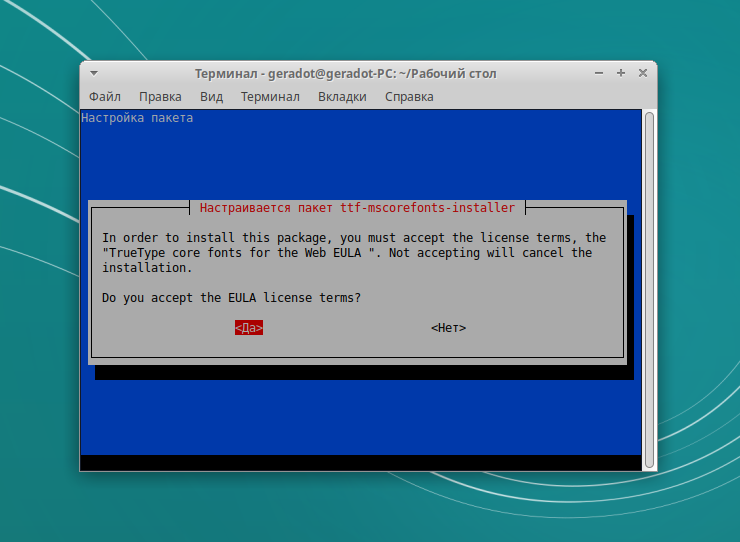Maximize the terminal window

coord(621,73)
